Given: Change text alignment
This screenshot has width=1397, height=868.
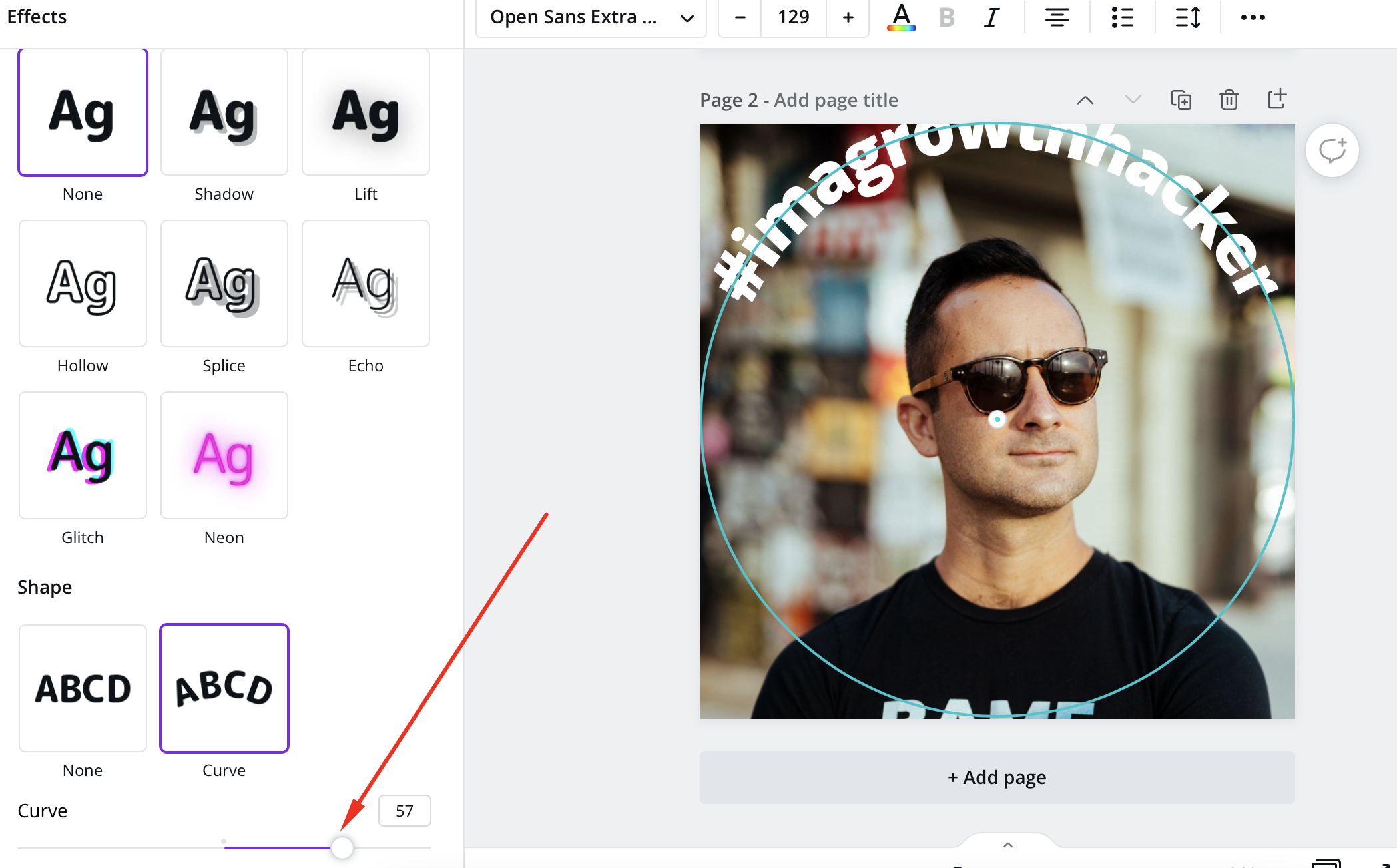Looking at the screenshot, I should tap(1057, 17).
